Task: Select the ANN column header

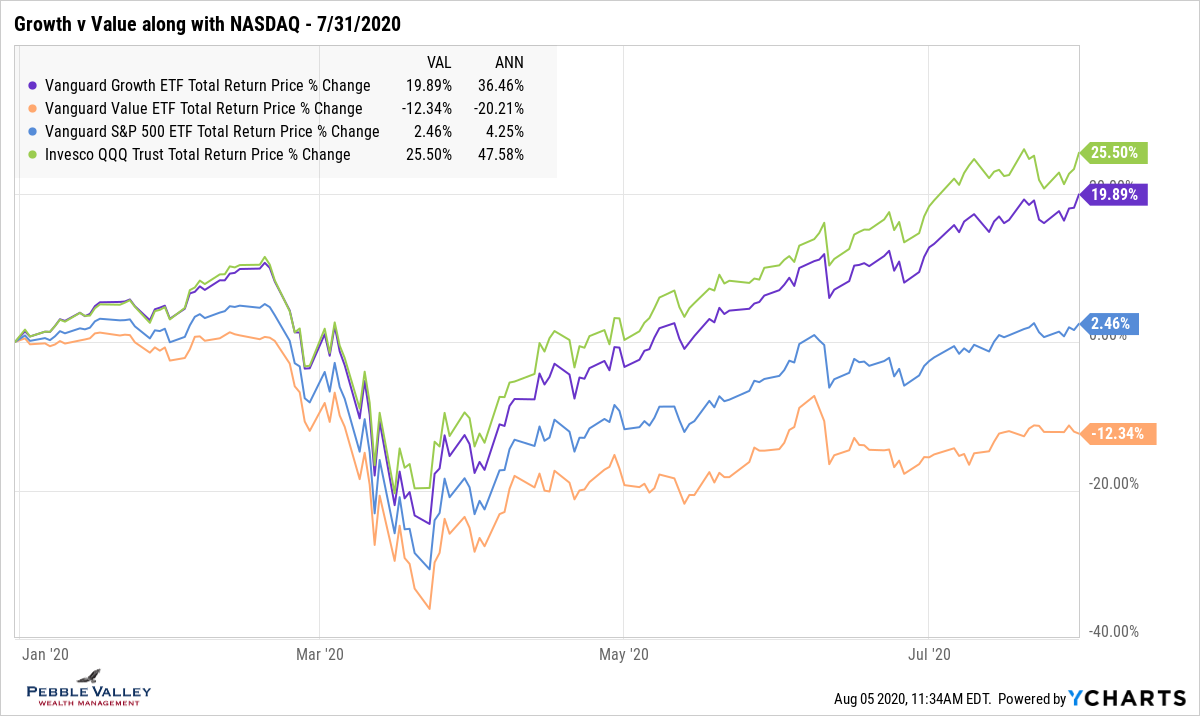Action: [511, 61]
